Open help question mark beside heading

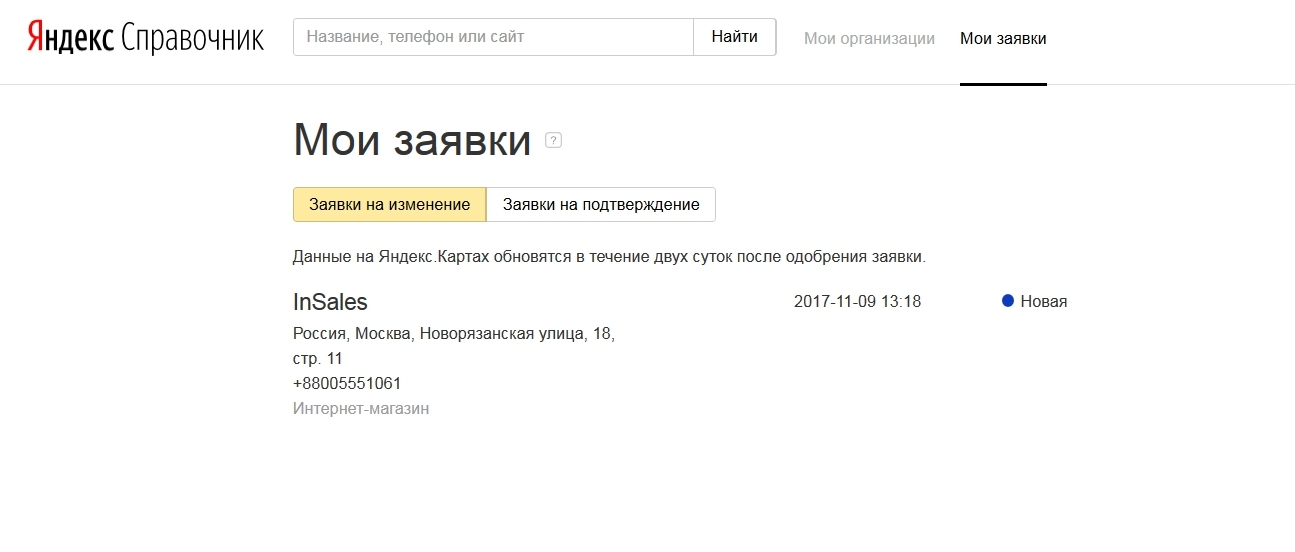pos(553,141)
